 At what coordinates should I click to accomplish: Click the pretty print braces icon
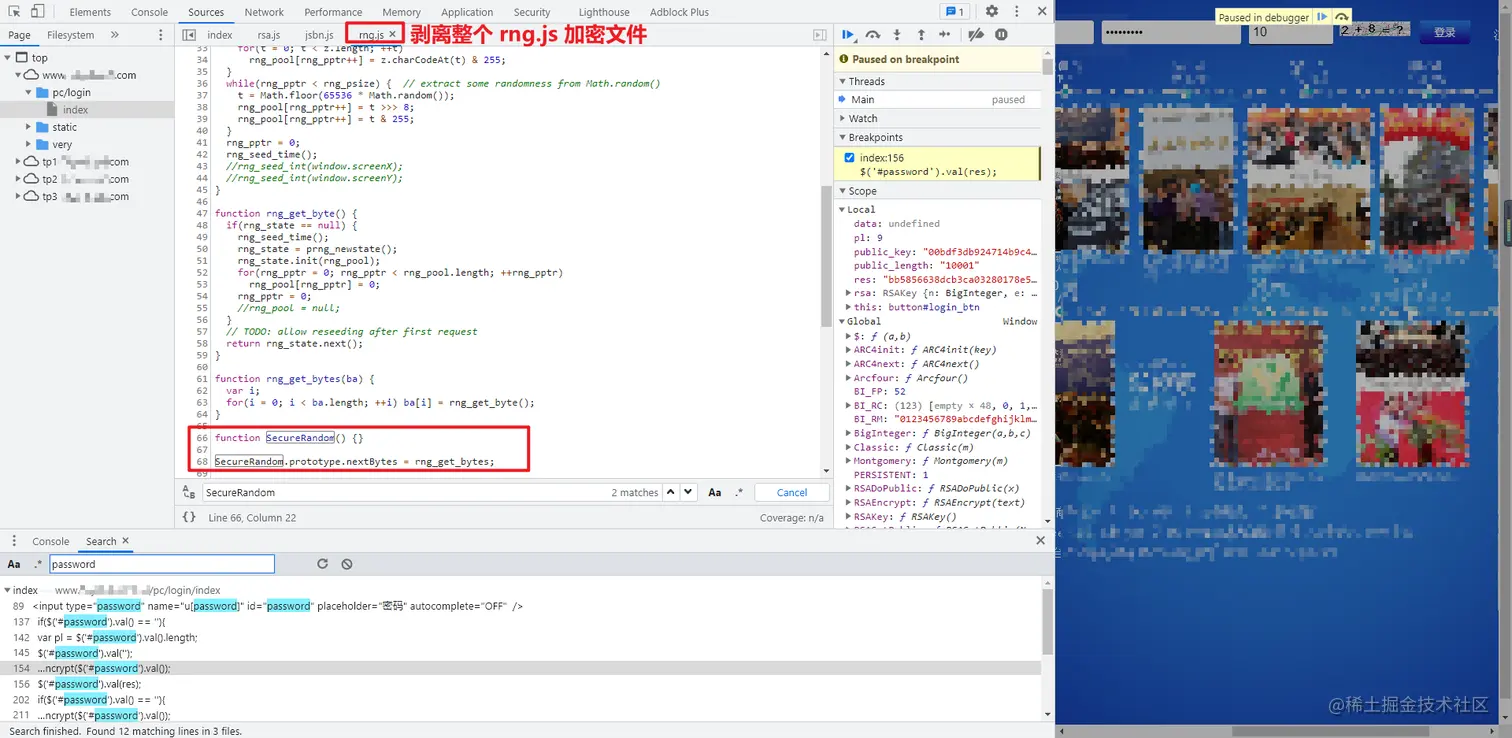tap(189, 517)
